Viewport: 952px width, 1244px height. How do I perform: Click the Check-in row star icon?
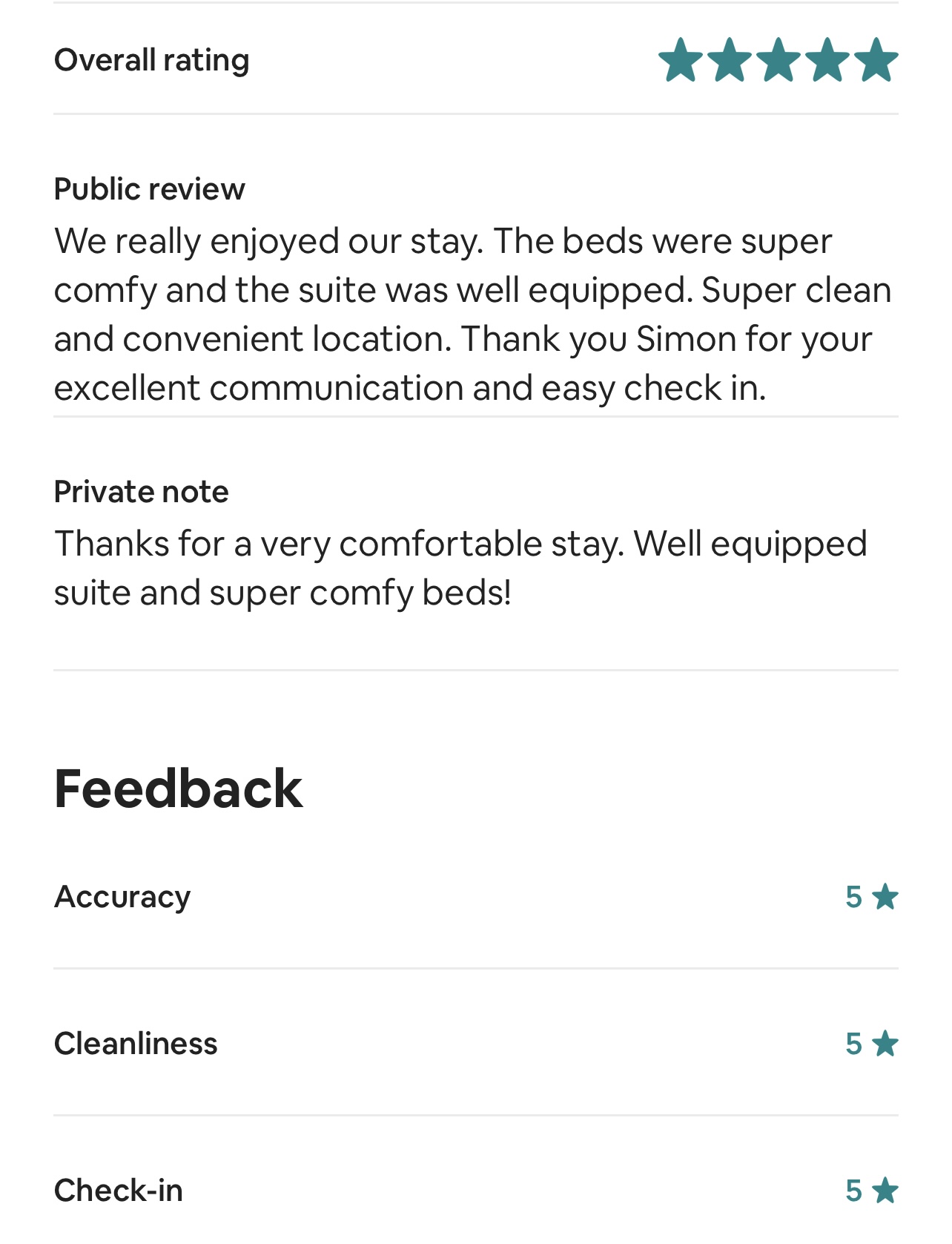click(x=885, y=1191)
